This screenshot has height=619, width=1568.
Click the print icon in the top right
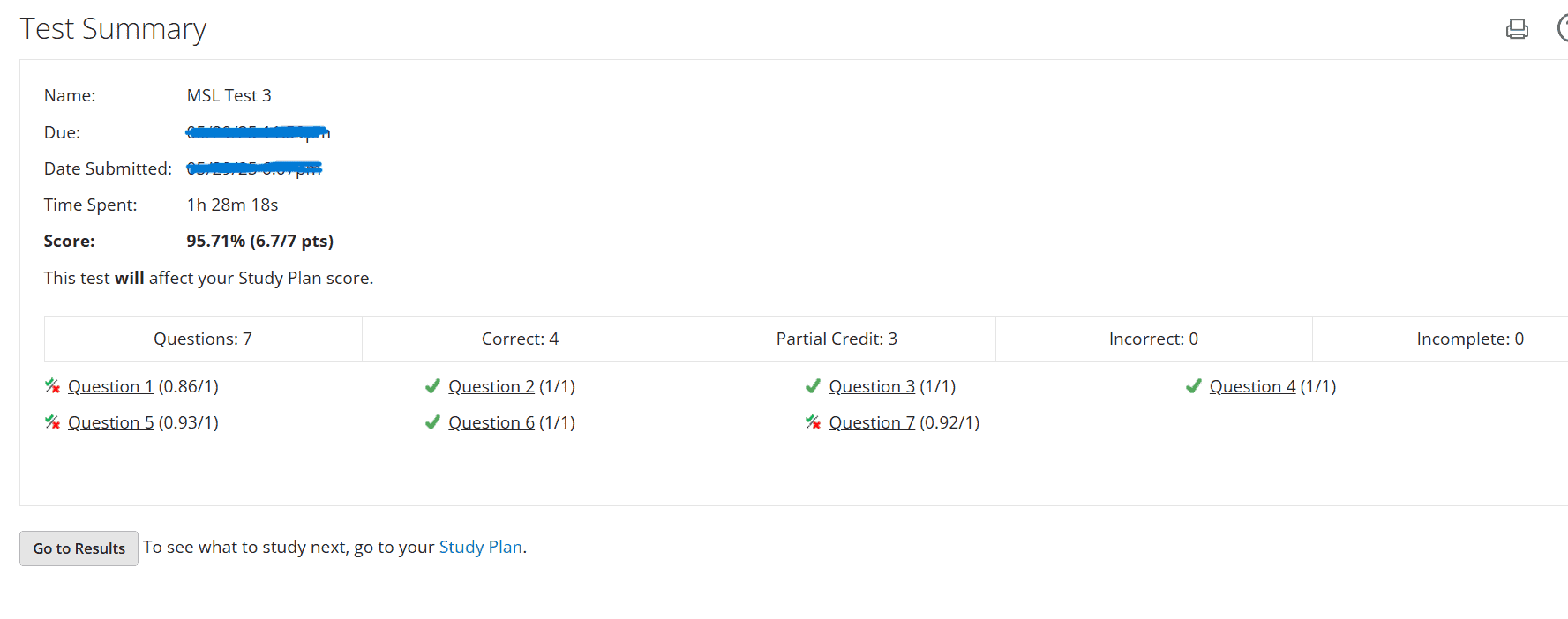1517,28
